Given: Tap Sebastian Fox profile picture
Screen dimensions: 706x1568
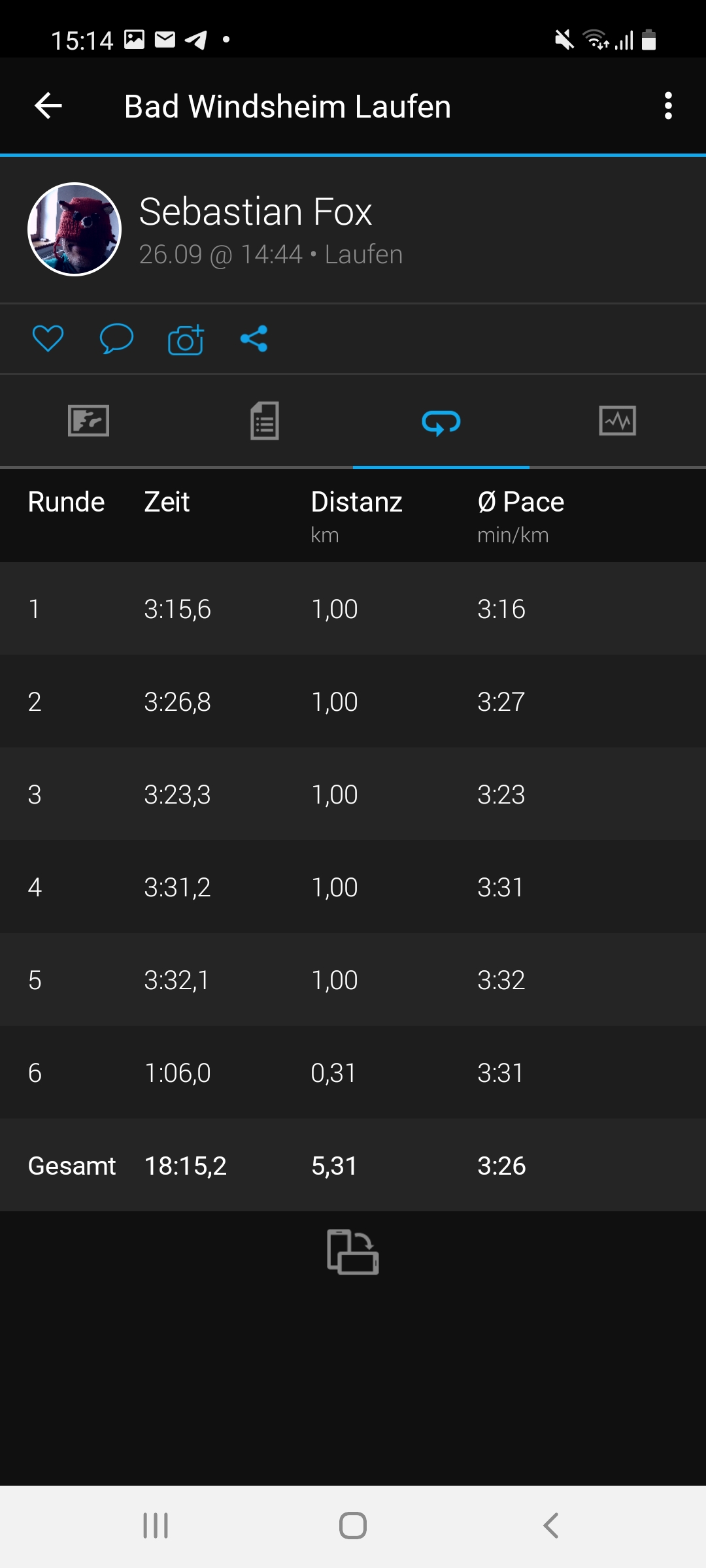Looking at the screenshot, I should [x=75, y=229].
